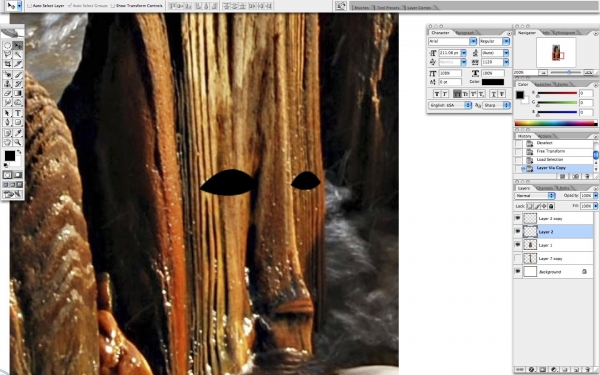Enable the Show Transform Controls checkbox
Viewport: 600px width, 375px height.
click(112, 6)
